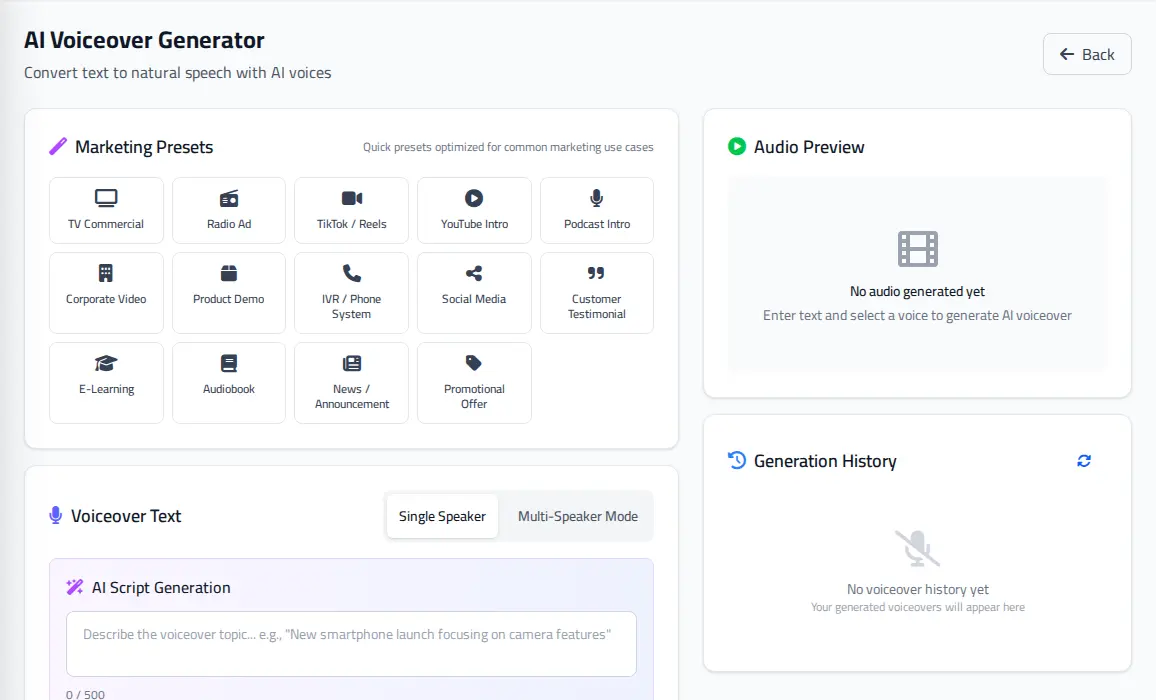Enable Multi-Speaker Mode
Viewport: 1156px width, 700px height.
tap(578, 516)
